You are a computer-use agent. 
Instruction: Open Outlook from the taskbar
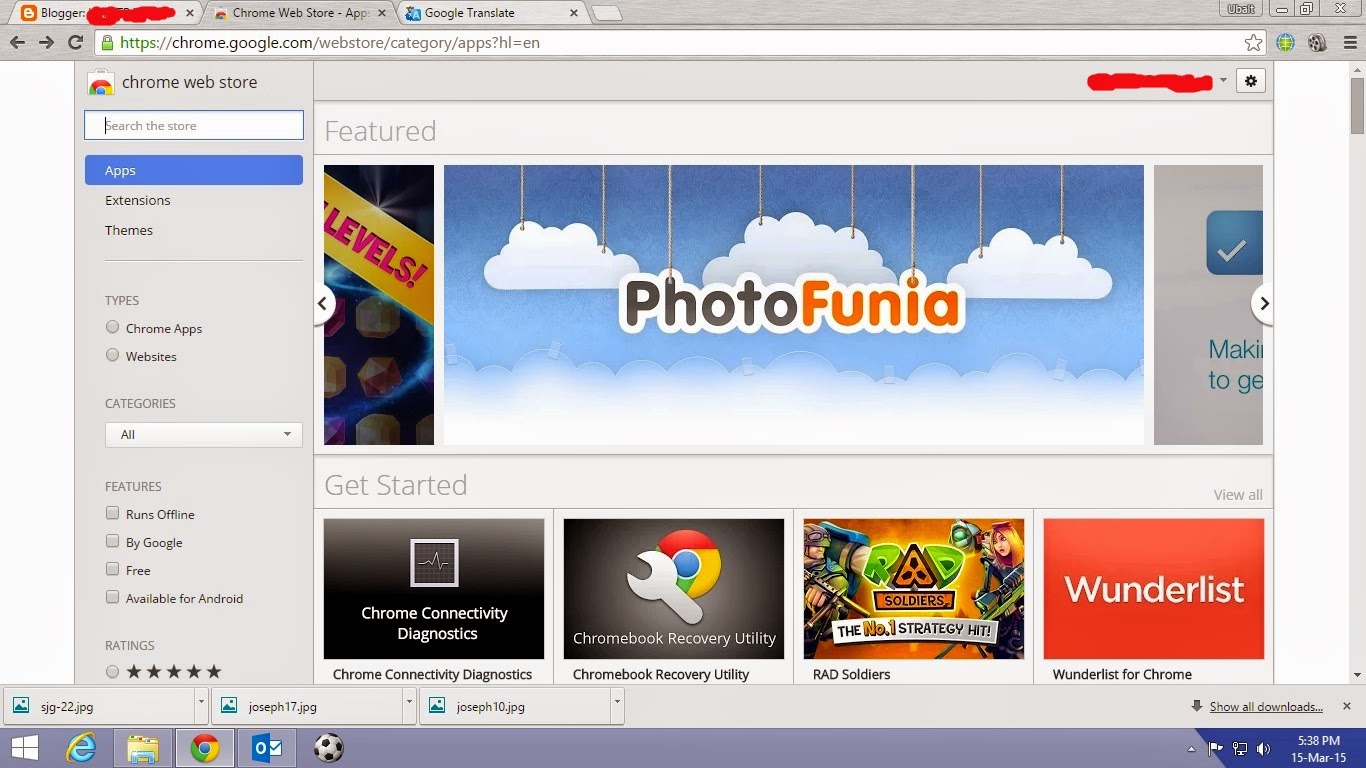[266, 748]
